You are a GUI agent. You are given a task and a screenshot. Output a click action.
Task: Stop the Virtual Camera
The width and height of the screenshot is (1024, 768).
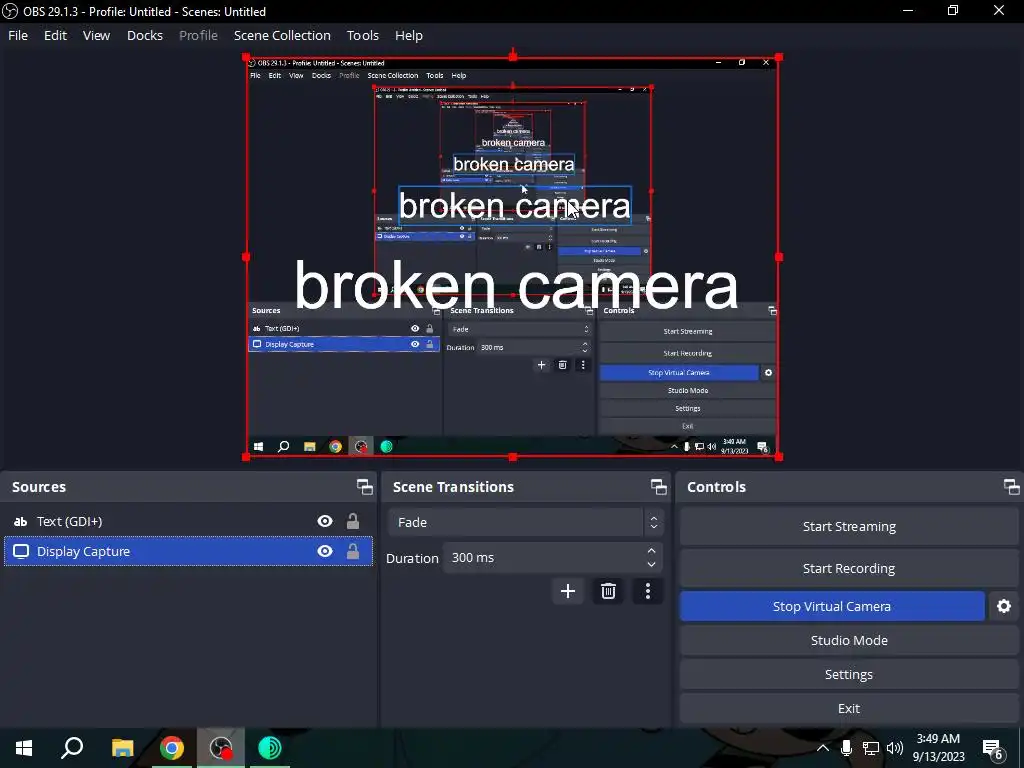pyautogui.click(x=832, y=606)
